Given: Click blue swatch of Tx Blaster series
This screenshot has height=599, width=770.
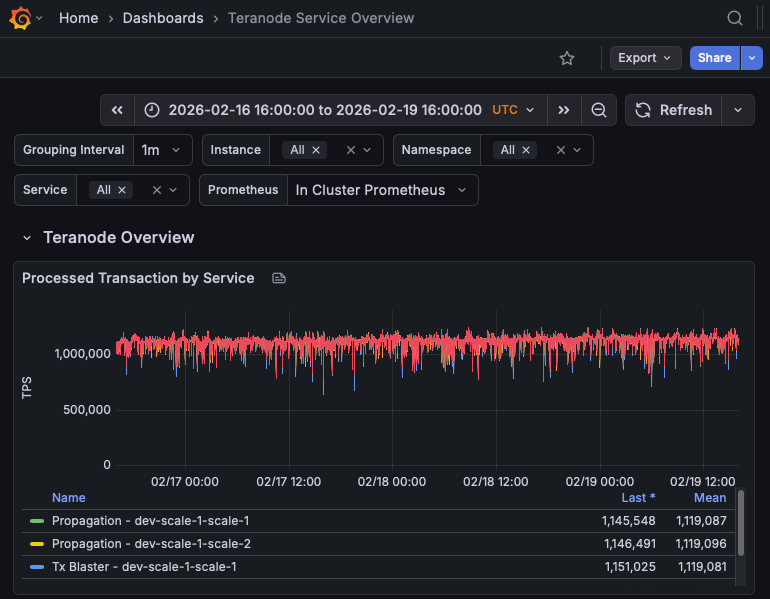Looking at the screenshot, I should (37, 567).
